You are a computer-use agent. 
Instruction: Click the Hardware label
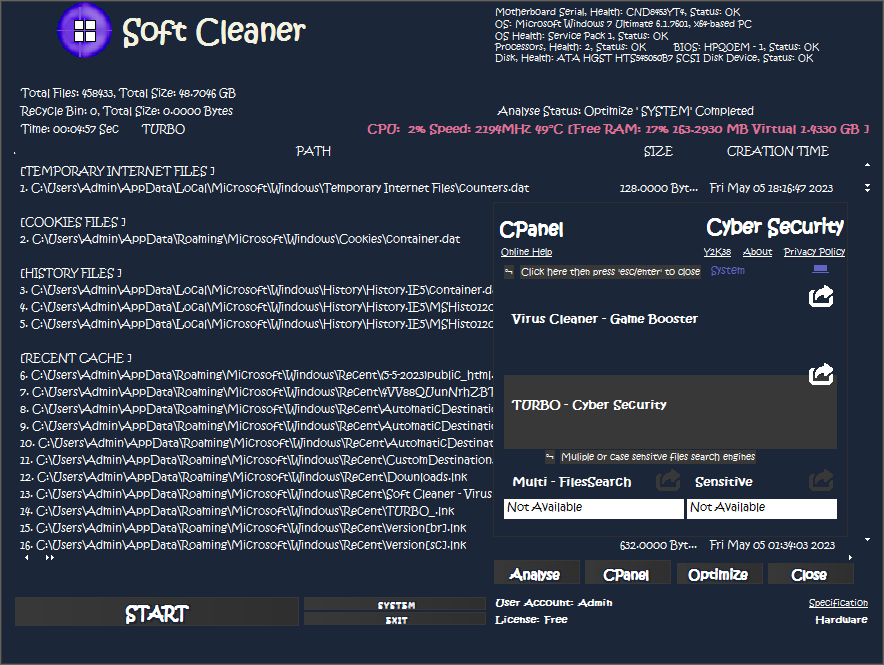tap(841, 620)
